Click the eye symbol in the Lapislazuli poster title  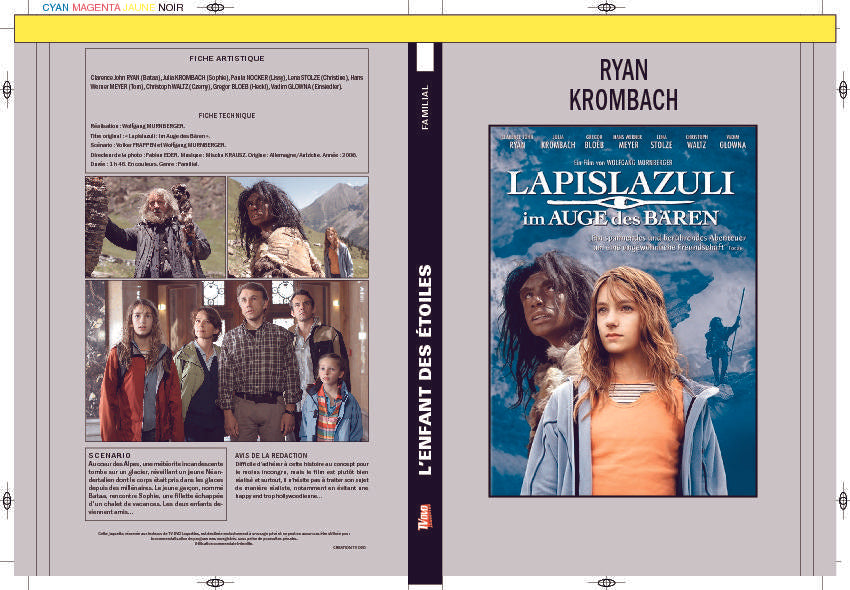620,200
